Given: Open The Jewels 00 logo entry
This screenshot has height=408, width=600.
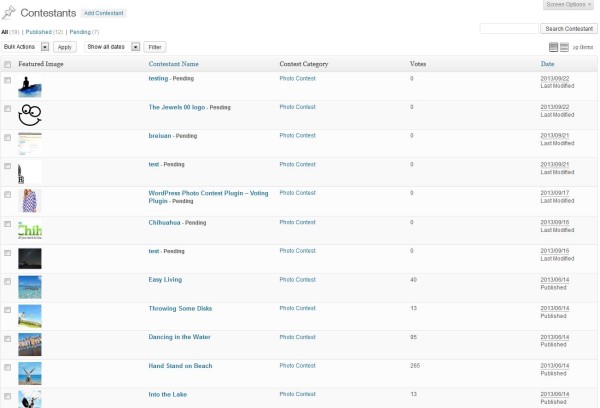Looking at the screenshot, I should [x=177, y=108].
